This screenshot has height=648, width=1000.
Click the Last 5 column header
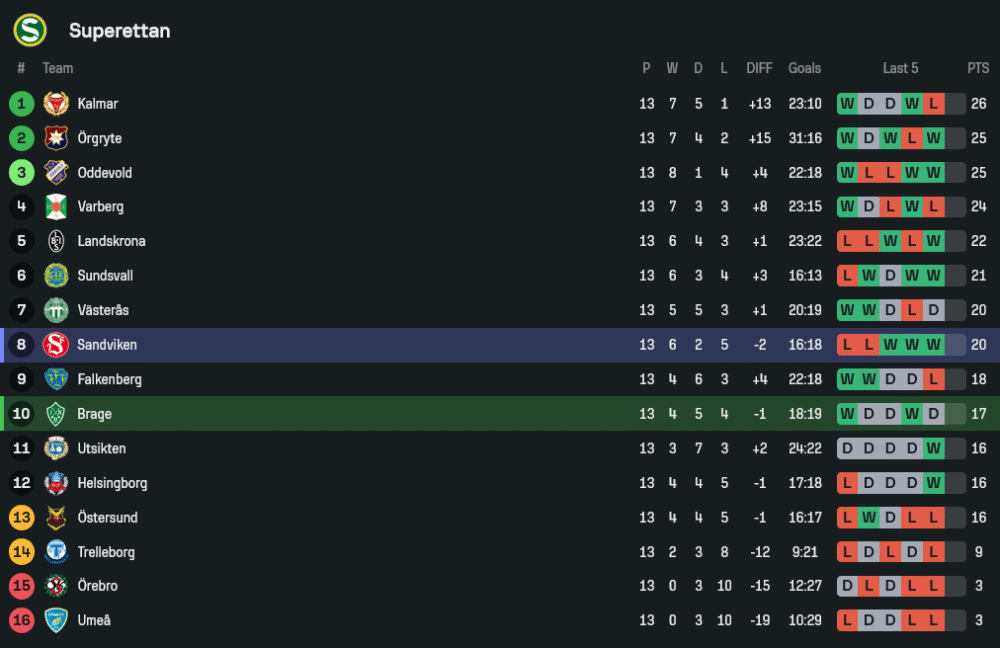(900, 68)
